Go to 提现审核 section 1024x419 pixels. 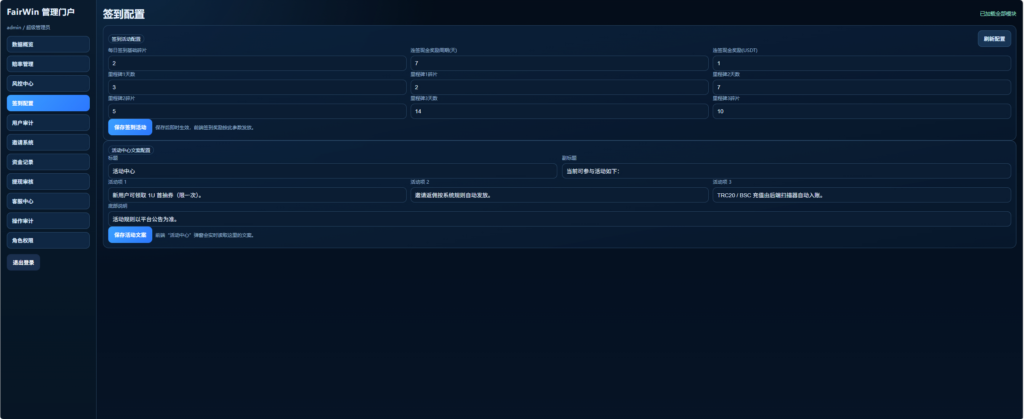pos(48,181)
